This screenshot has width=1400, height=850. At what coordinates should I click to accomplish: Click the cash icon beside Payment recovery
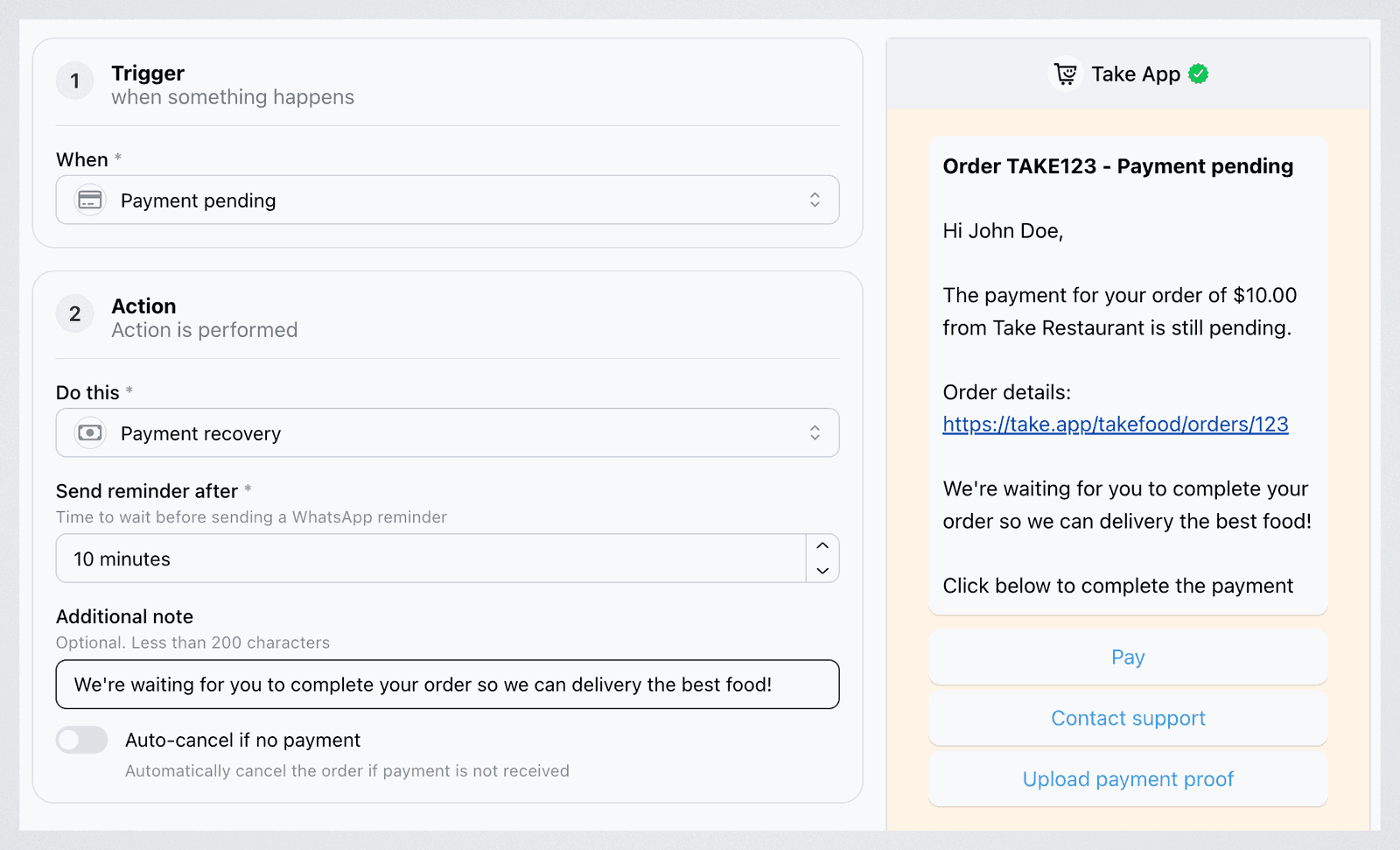pyautogui.click(x=90, y=433)
